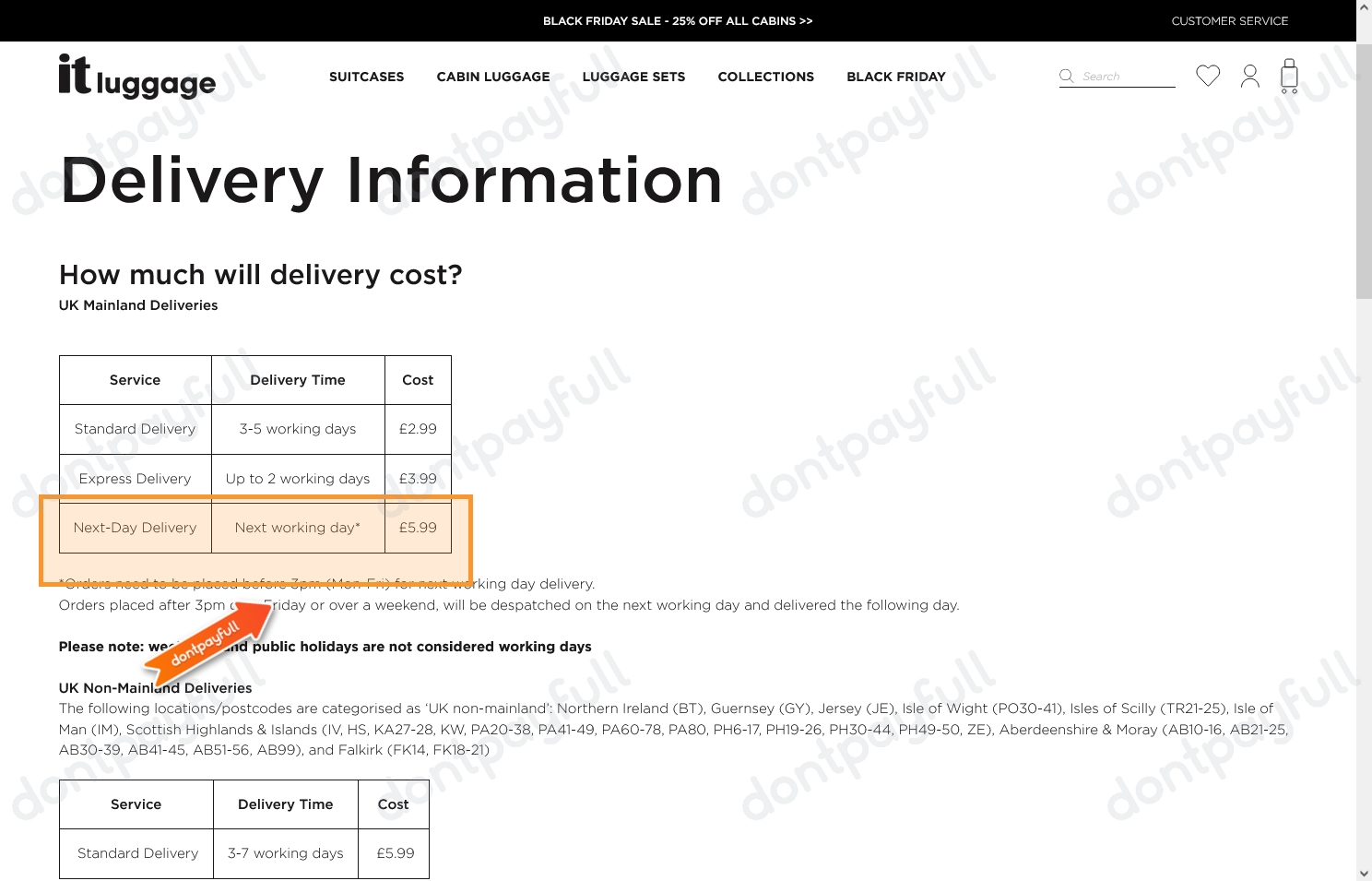1372x881 pixels.
Task: Open the search magnifier icon
Action: pyautogui.click(x=1066, y=76)
